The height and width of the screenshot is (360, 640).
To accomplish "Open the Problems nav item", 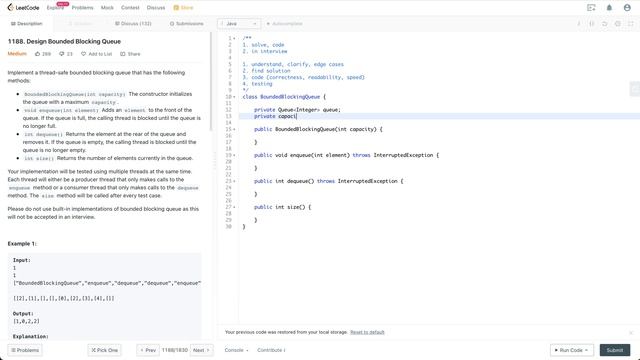I will 82,7.
